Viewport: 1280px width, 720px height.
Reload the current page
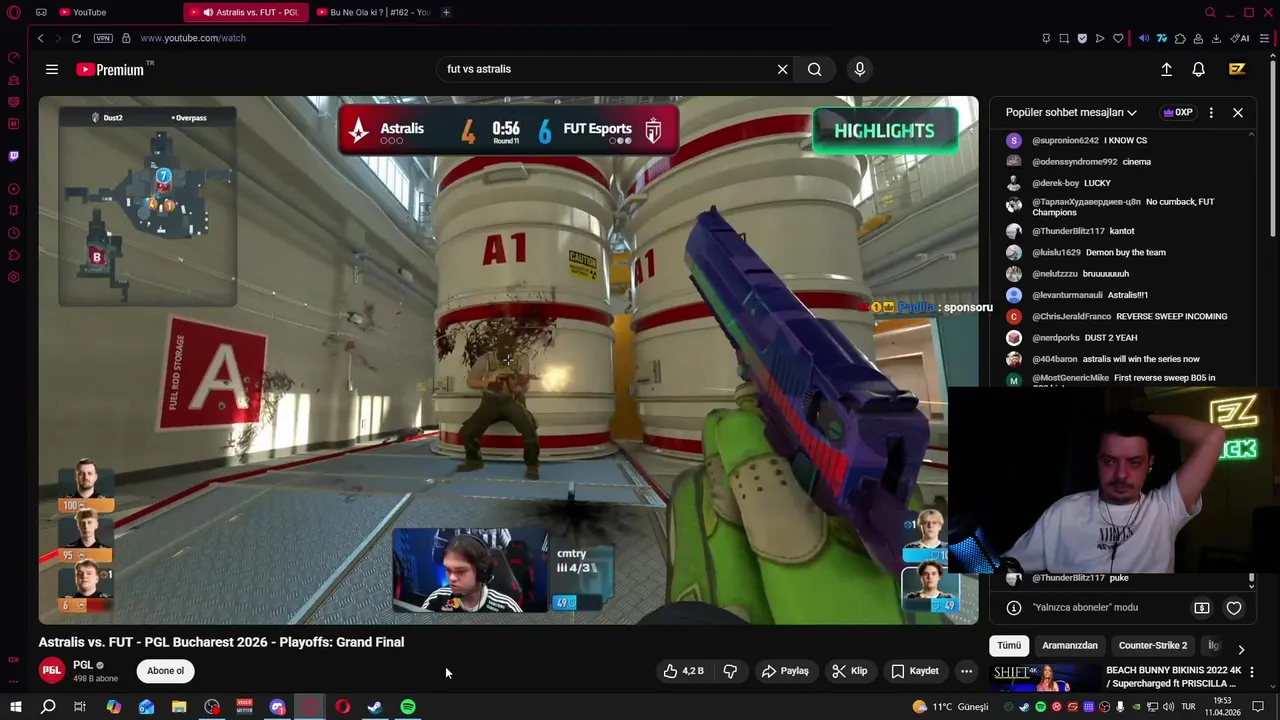click(76, 38)
